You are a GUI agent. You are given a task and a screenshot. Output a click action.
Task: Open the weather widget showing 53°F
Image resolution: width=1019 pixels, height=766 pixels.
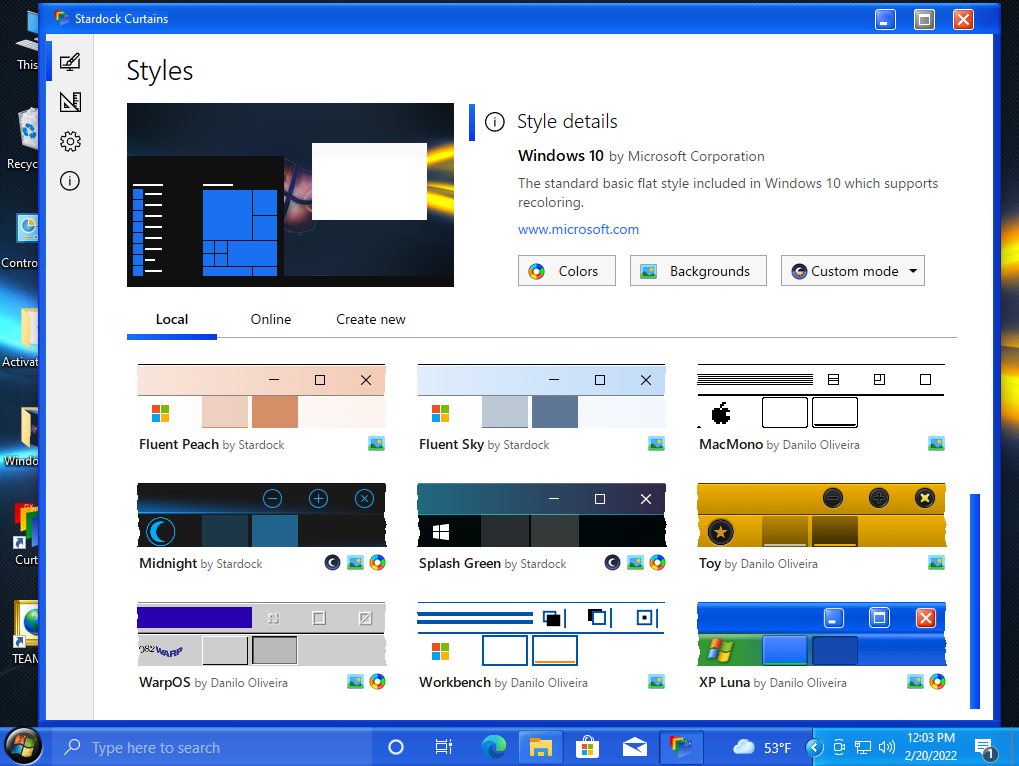pos(762,747)
